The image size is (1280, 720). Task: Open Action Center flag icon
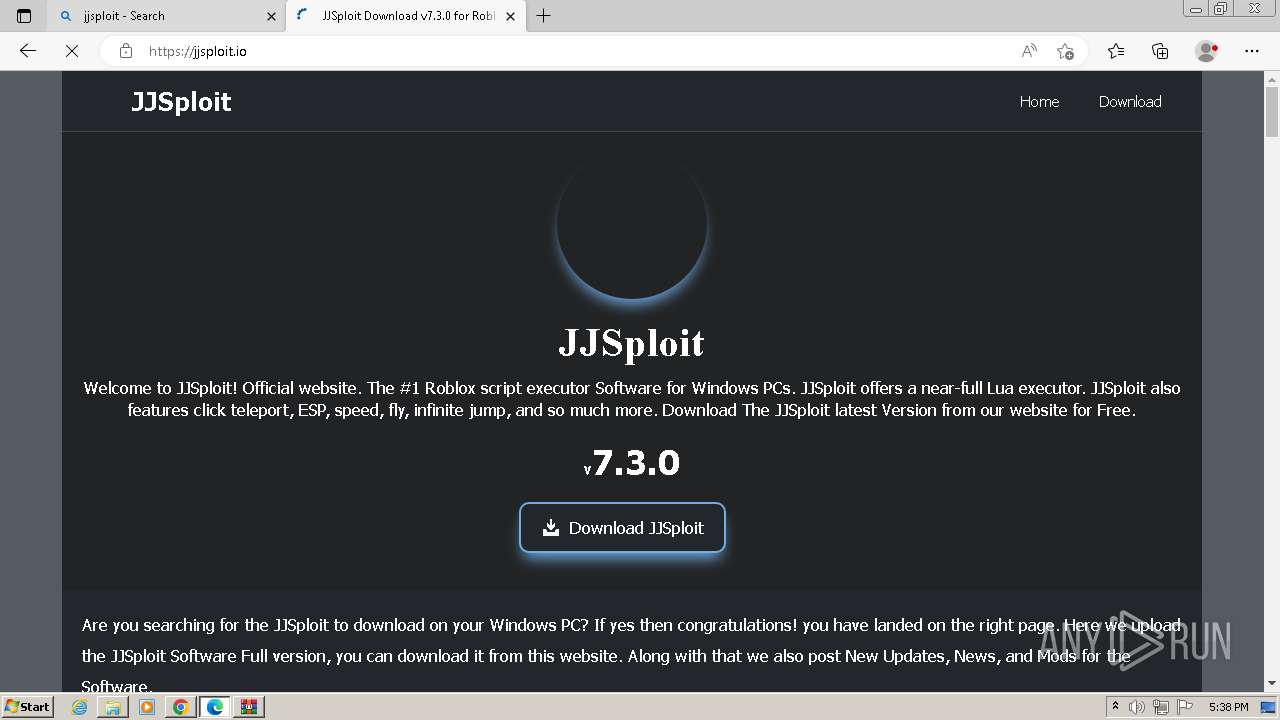click(1184, 707)
